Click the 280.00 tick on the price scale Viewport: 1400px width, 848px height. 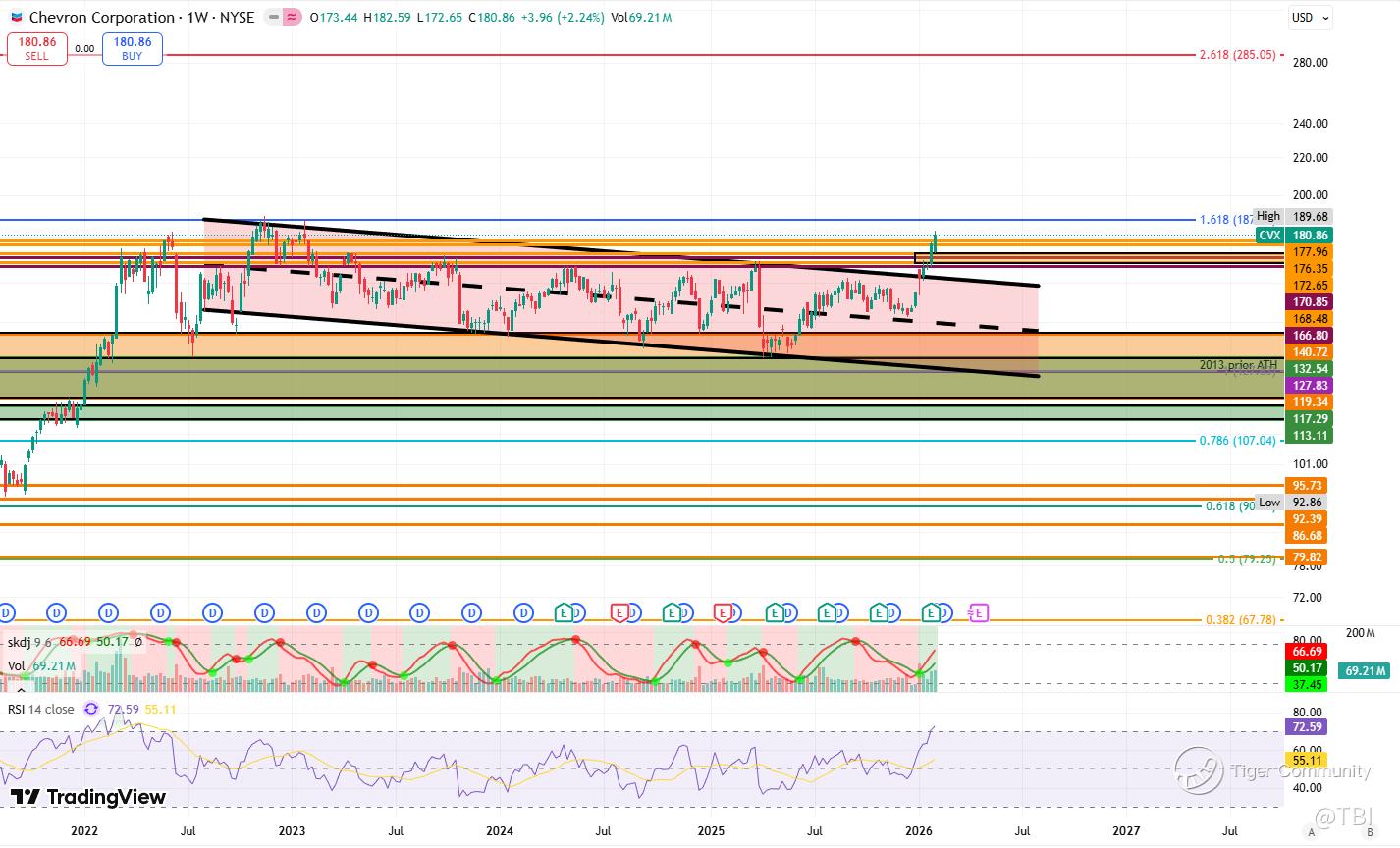(x=1312, y=63)
